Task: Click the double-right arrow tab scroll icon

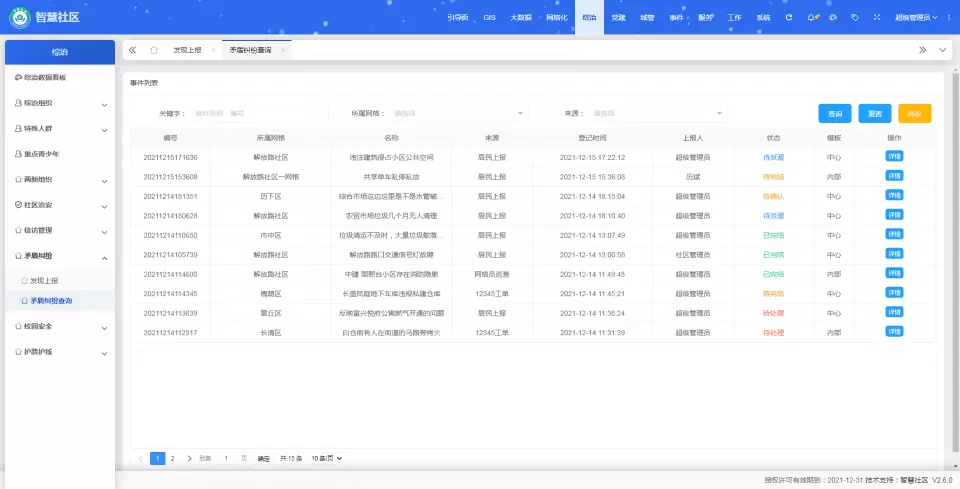Action: pyautogui.click(x=921, y=49)
